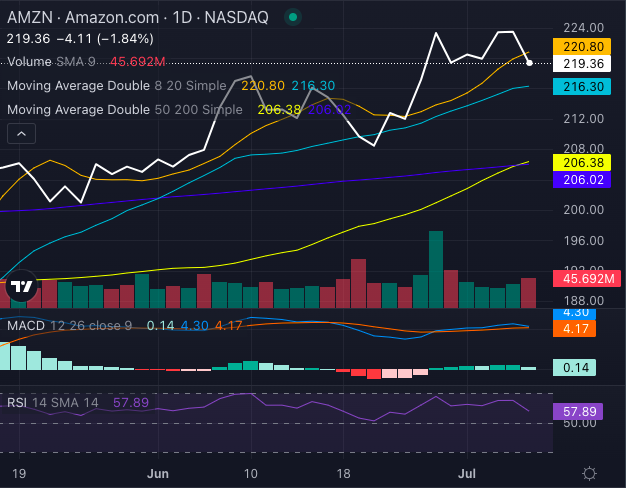Click the 188.00 price scale value
The width and height of the screenshot is (626, 488).
pos(583,300)
